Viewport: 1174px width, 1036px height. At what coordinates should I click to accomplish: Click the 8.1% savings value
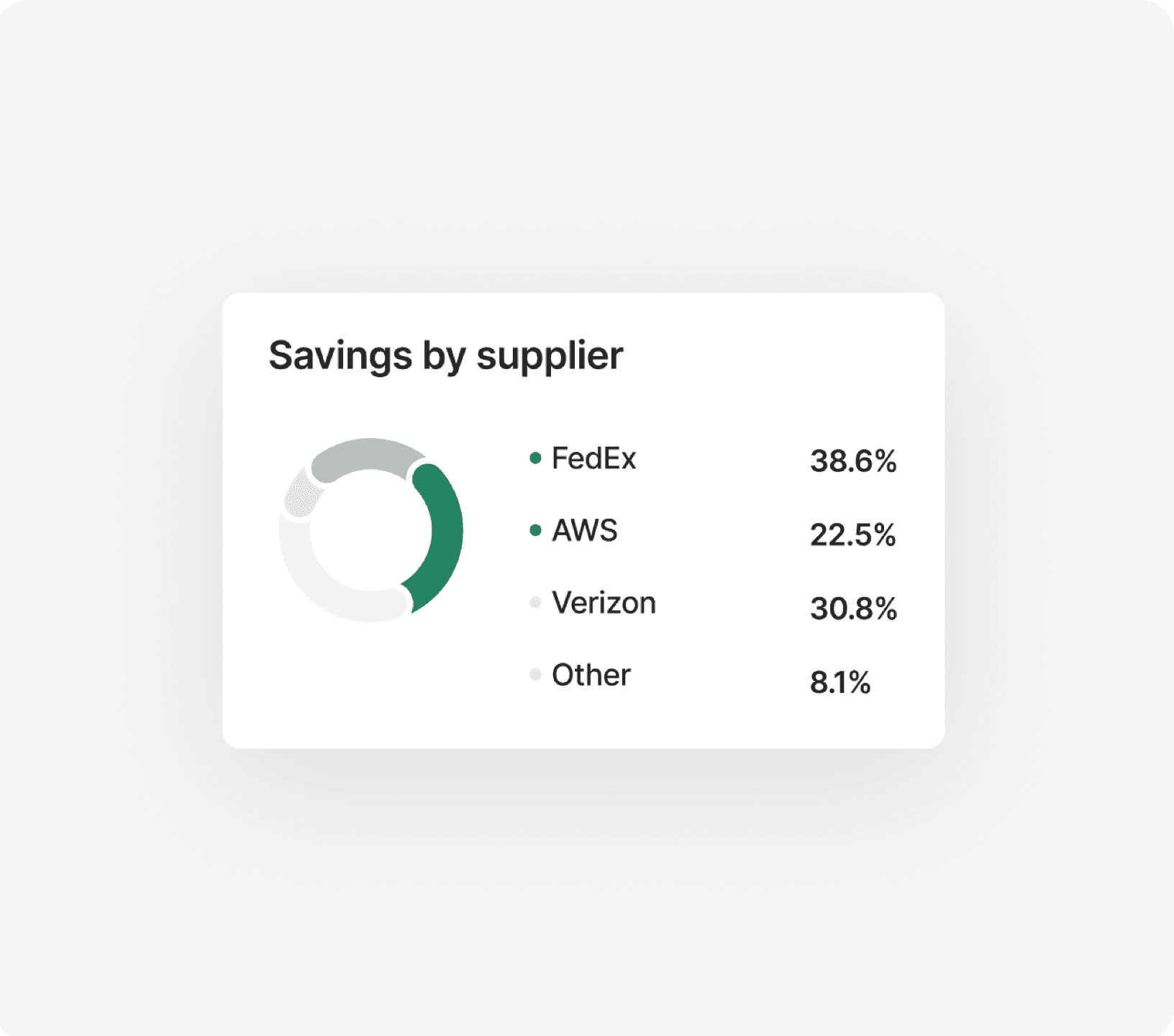pos(840,682)
